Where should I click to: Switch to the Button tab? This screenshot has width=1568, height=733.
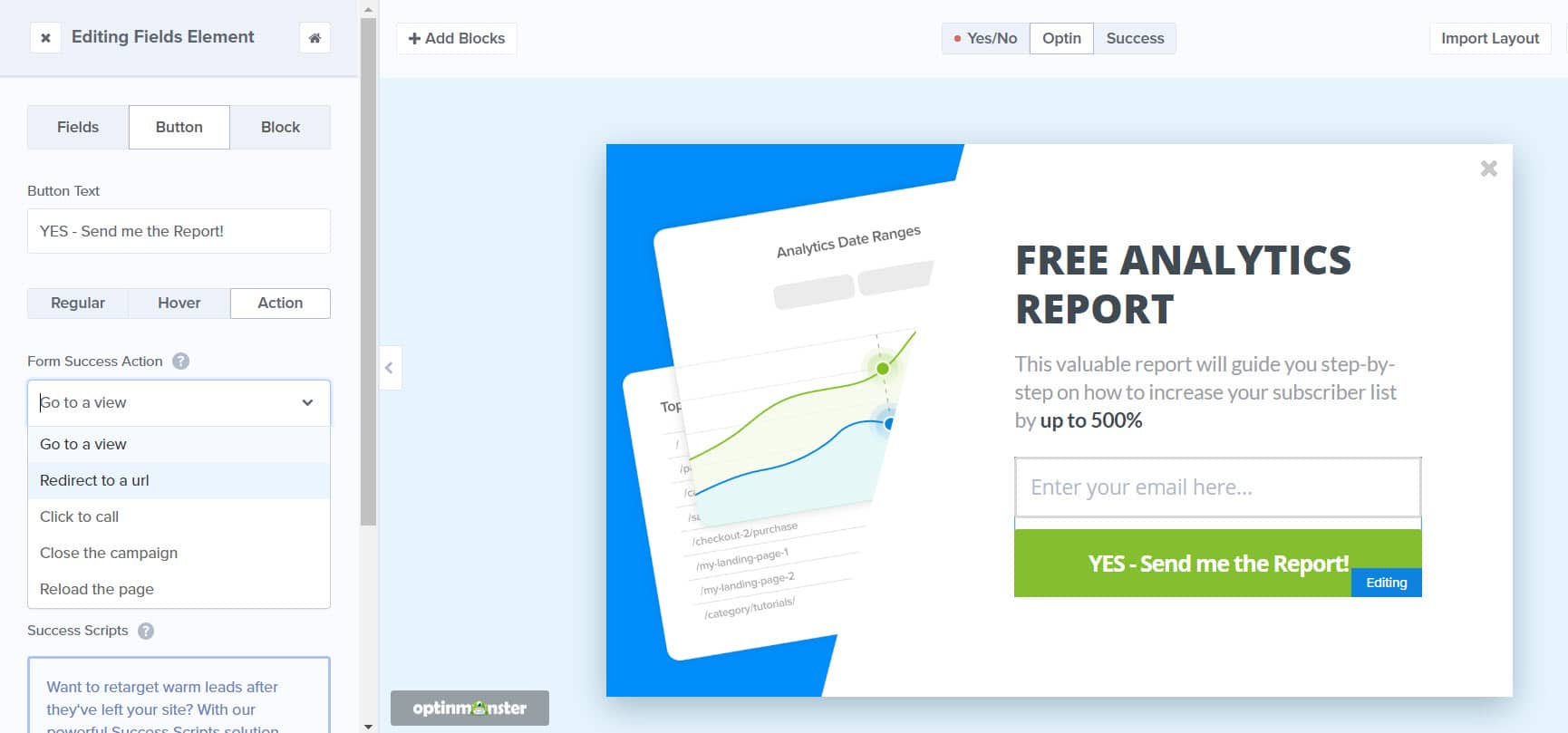(x=179, y=127)
